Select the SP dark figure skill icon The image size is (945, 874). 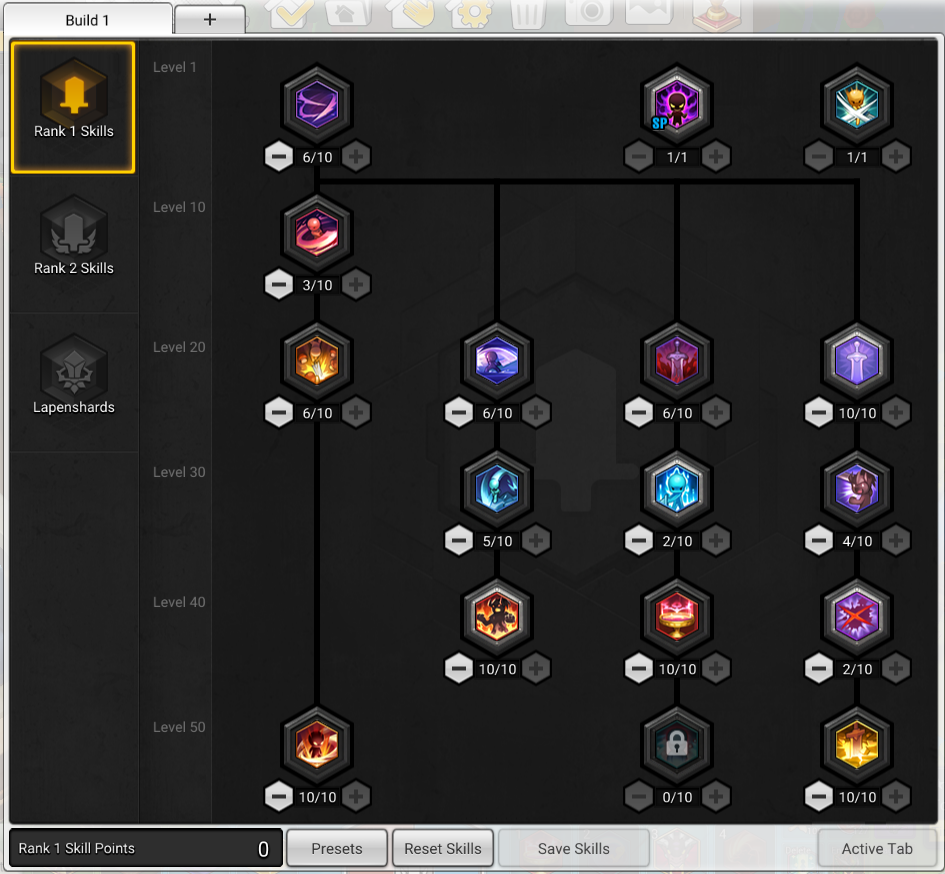[677, 104]
